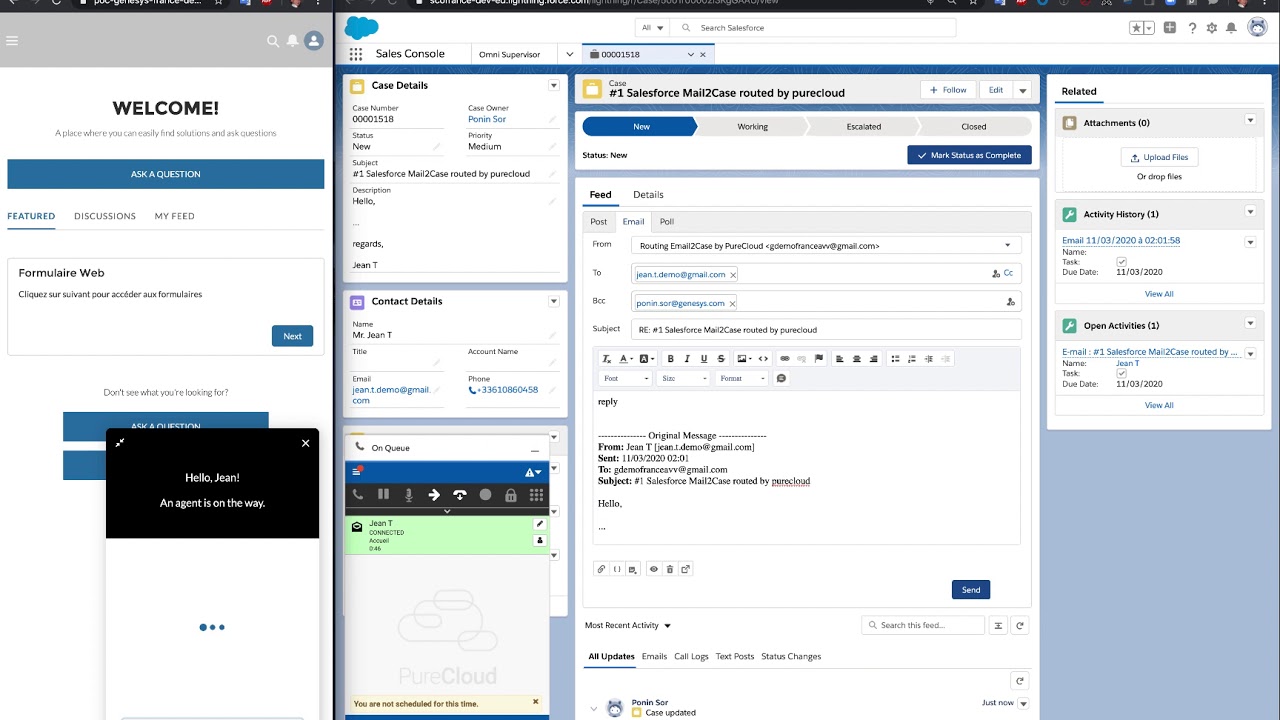The image size is (1280, 720).
Task: Click the Follow button
Action: [x=948, y=90]
